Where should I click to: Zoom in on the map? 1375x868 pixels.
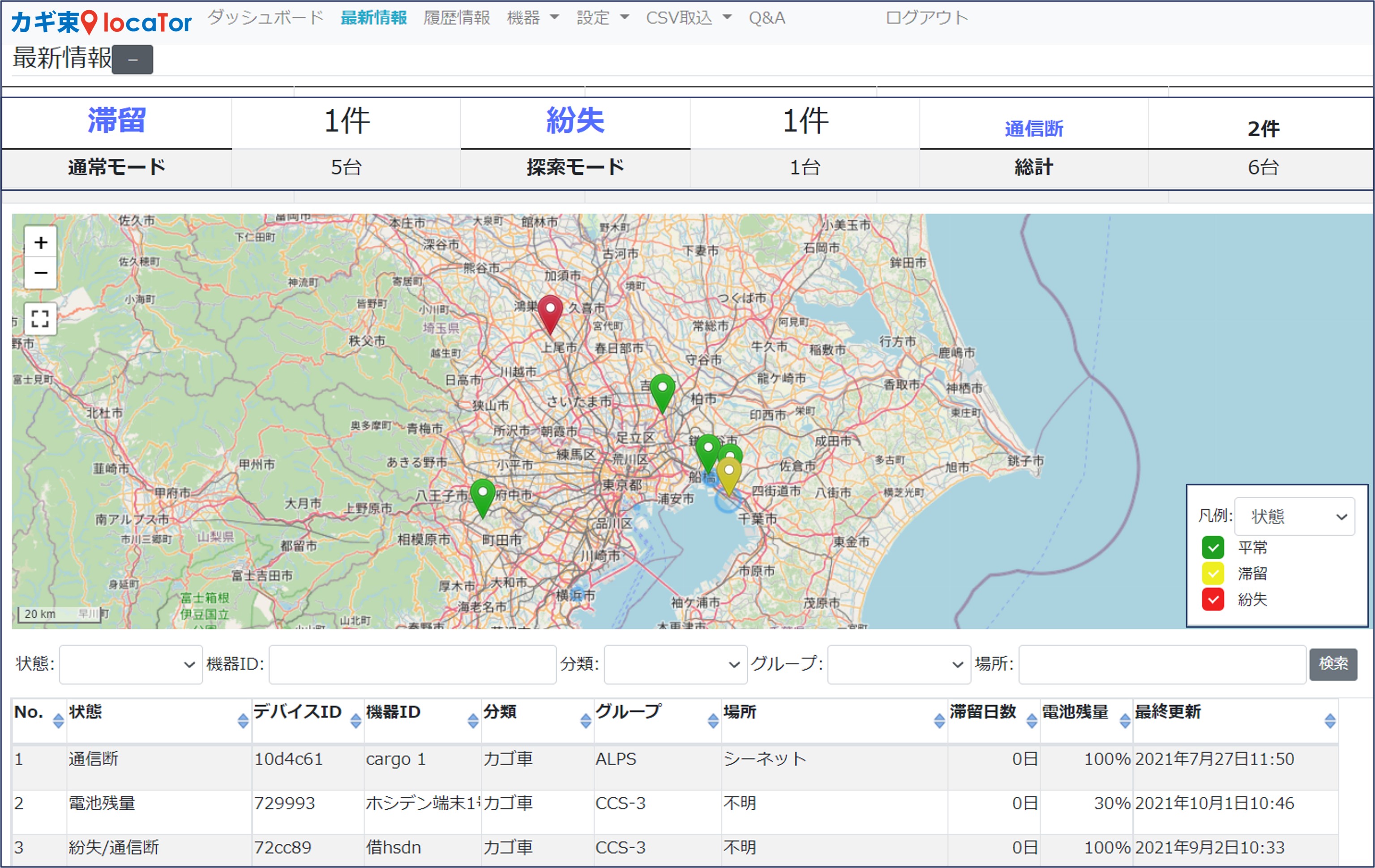tap(41, 243)
